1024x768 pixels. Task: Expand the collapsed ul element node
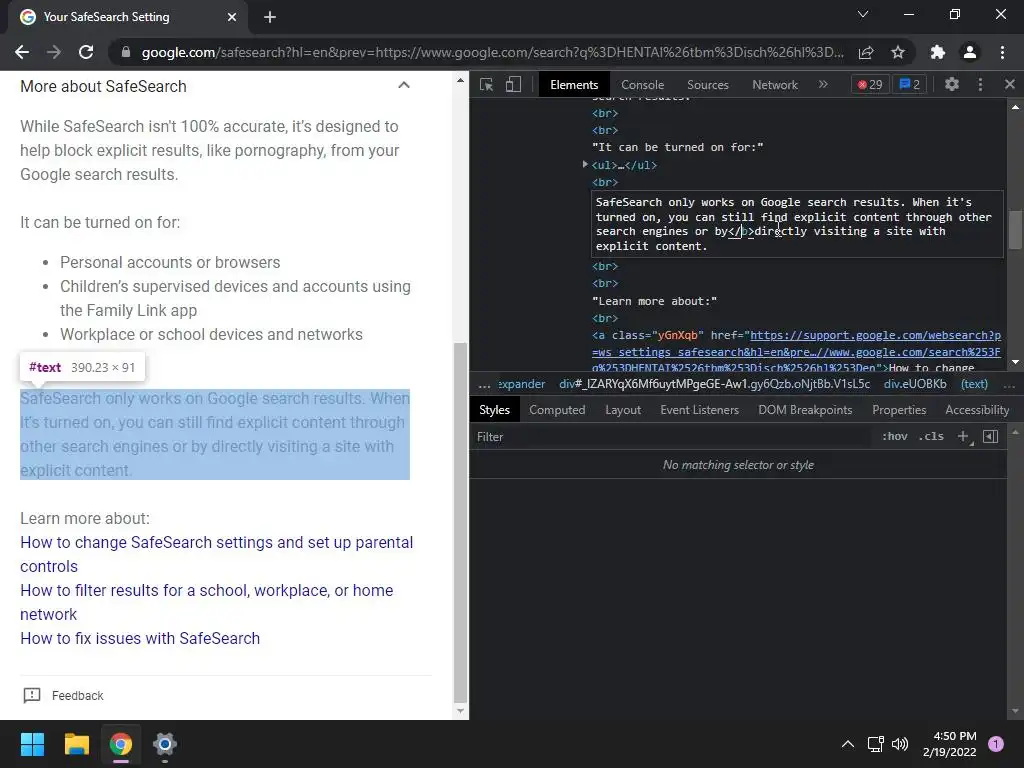coord(585,165)
